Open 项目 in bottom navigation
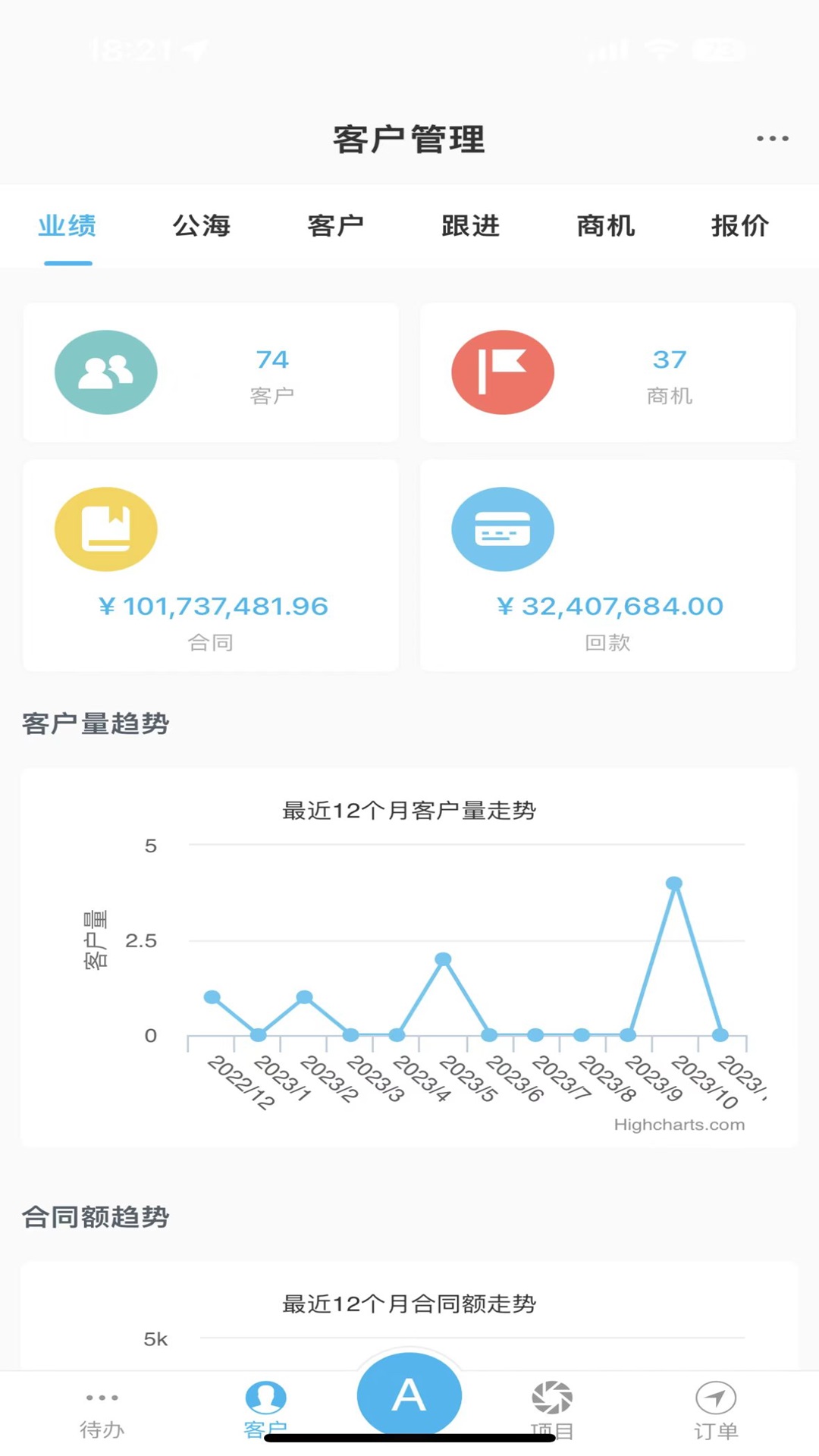This screenshot has height=1456, width=819. [x=552, y=1410]
